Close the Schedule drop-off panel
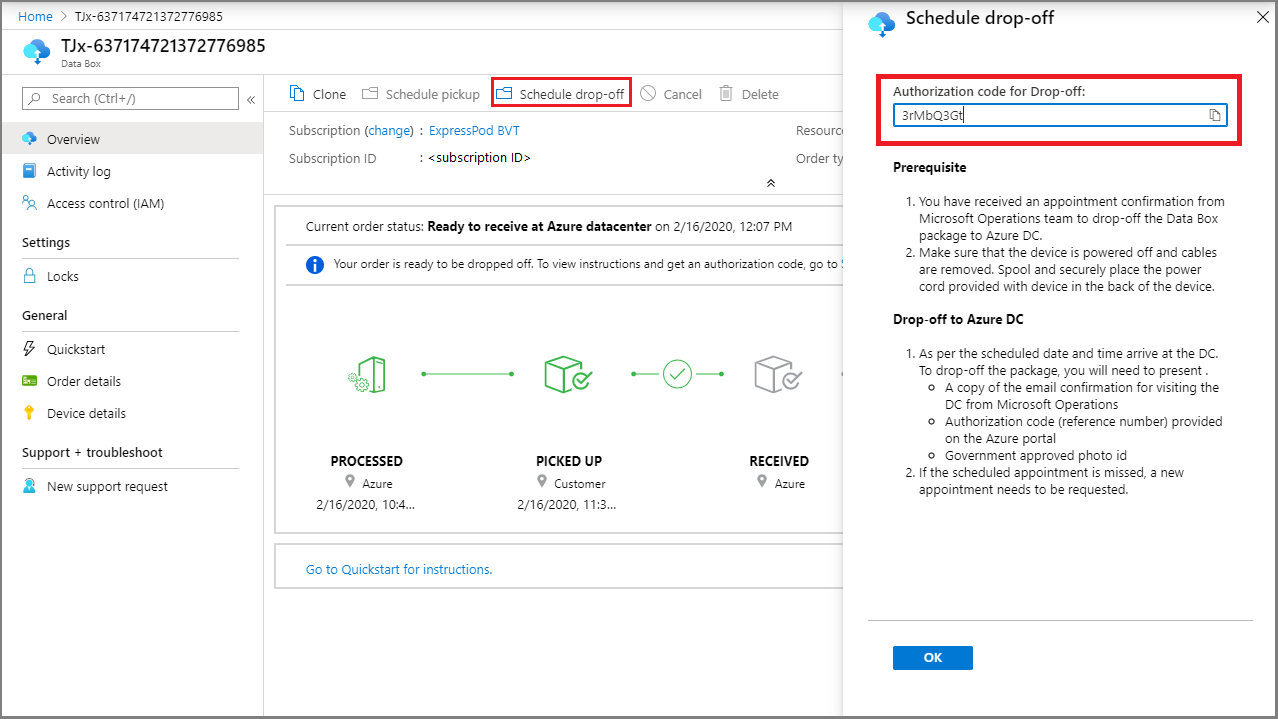This screenshot has width=1278, height=719. (1261, 18)
